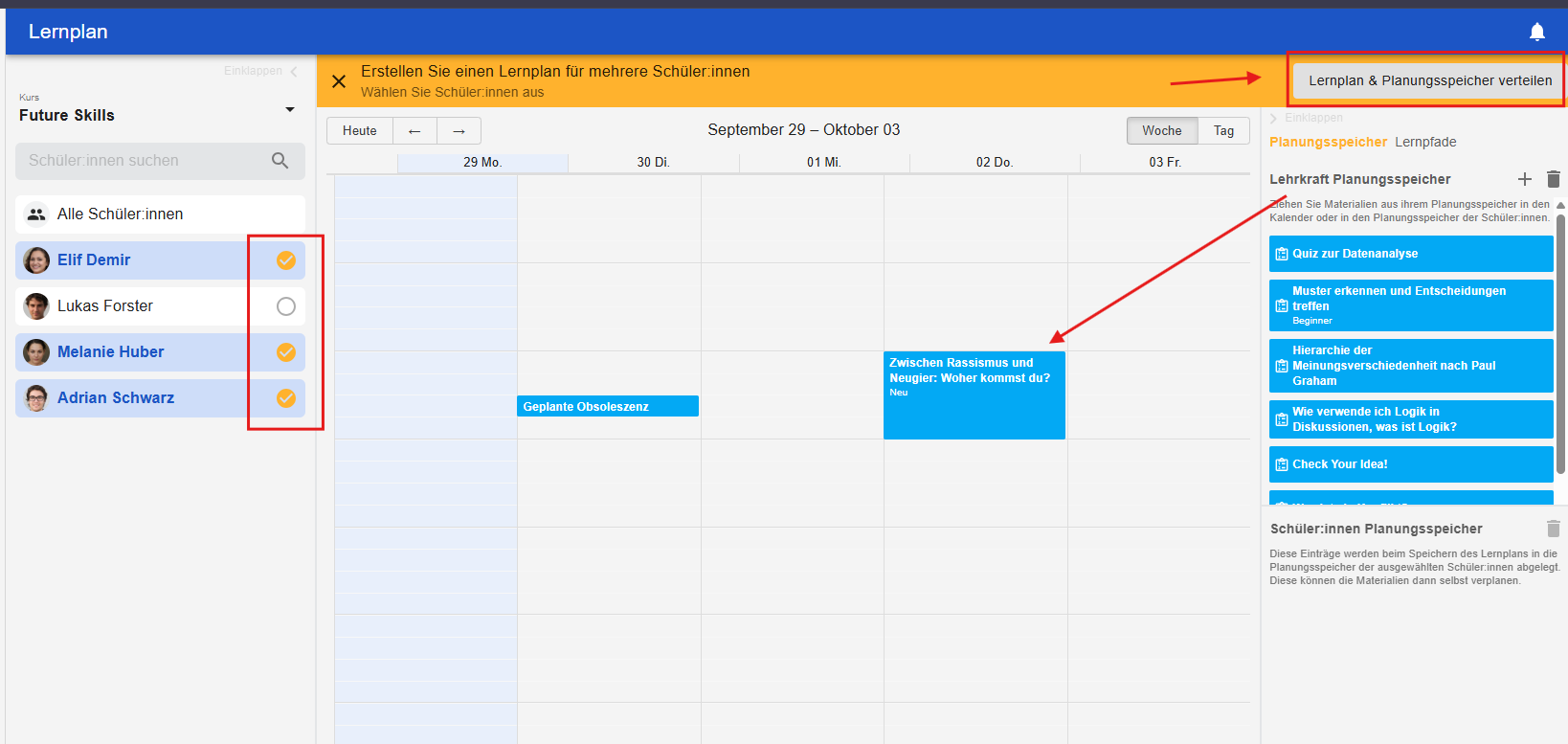This screenshot has width=1568, height=744.
Task: Click Lernplan & Planungsspeicher verteilen button
Action: [1429, 80]
